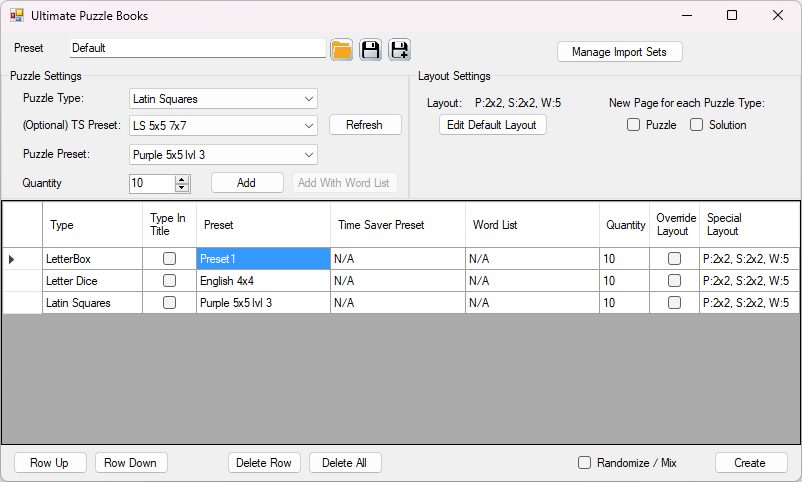Enable Puzzle new page checkbox
The image size is (802, 482).
tap(634, 125)
